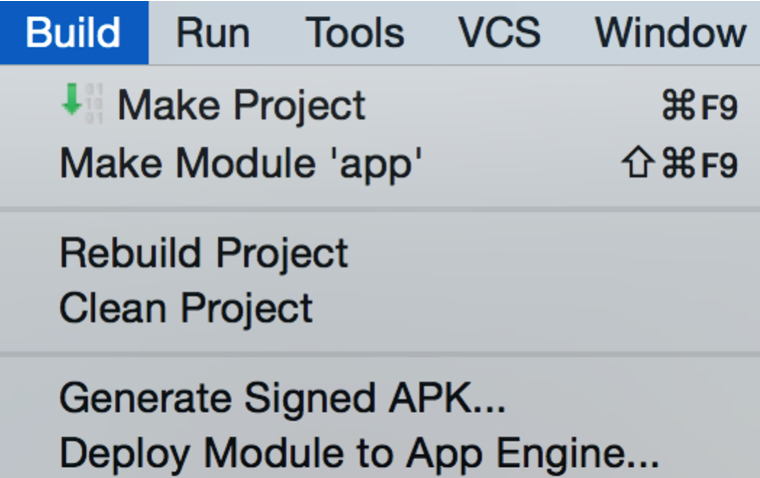Open the Window menu
760x478 pixels.
(x=671, y=33)
